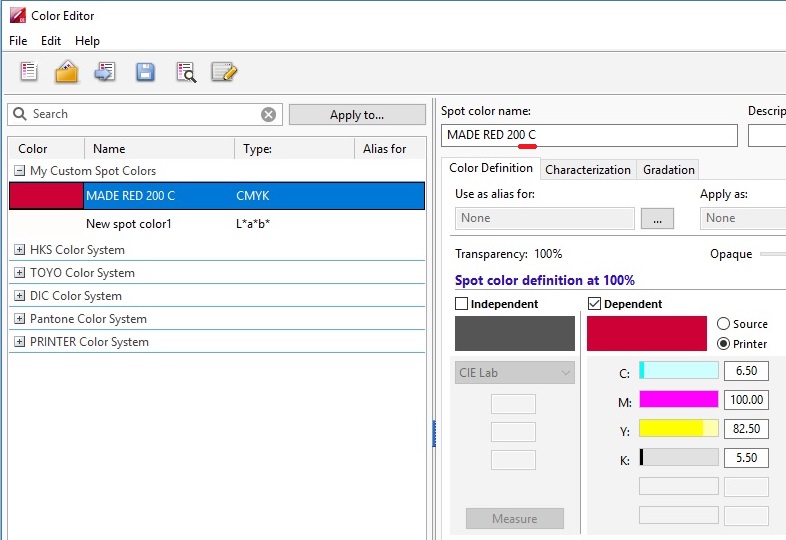The height and width of the screenshot is (540, 786).
Task: Open the Edit menu
Action: click(x=51, y=41)
